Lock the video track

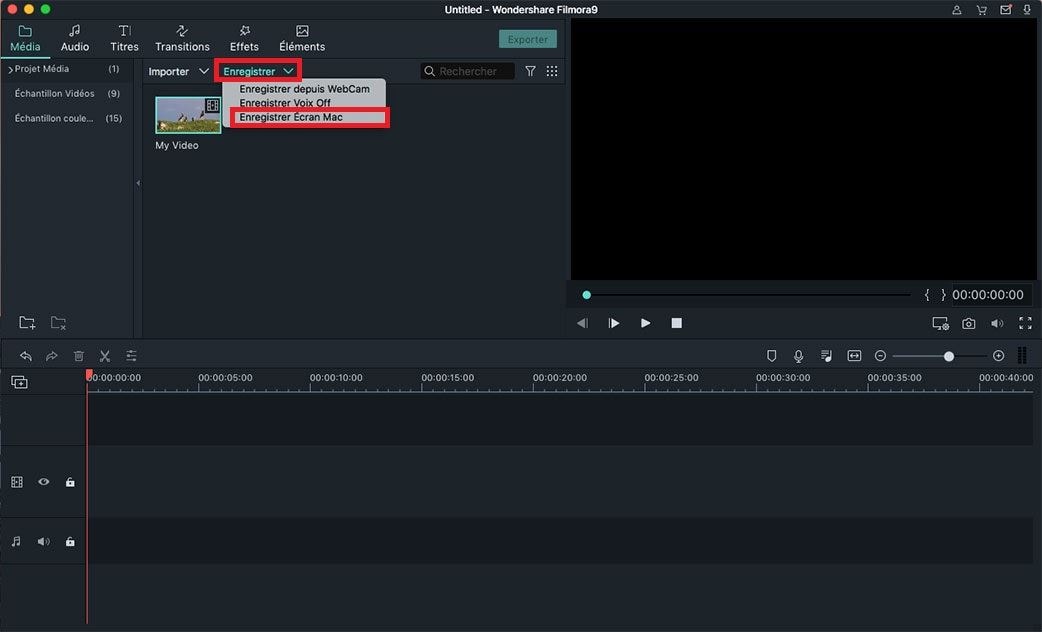[70, 482]
